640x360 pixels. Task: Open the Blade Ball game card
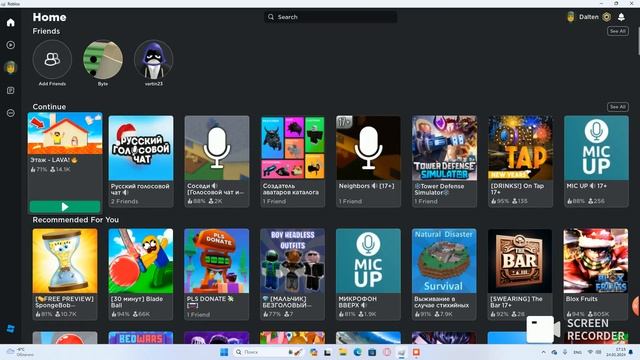141,274
